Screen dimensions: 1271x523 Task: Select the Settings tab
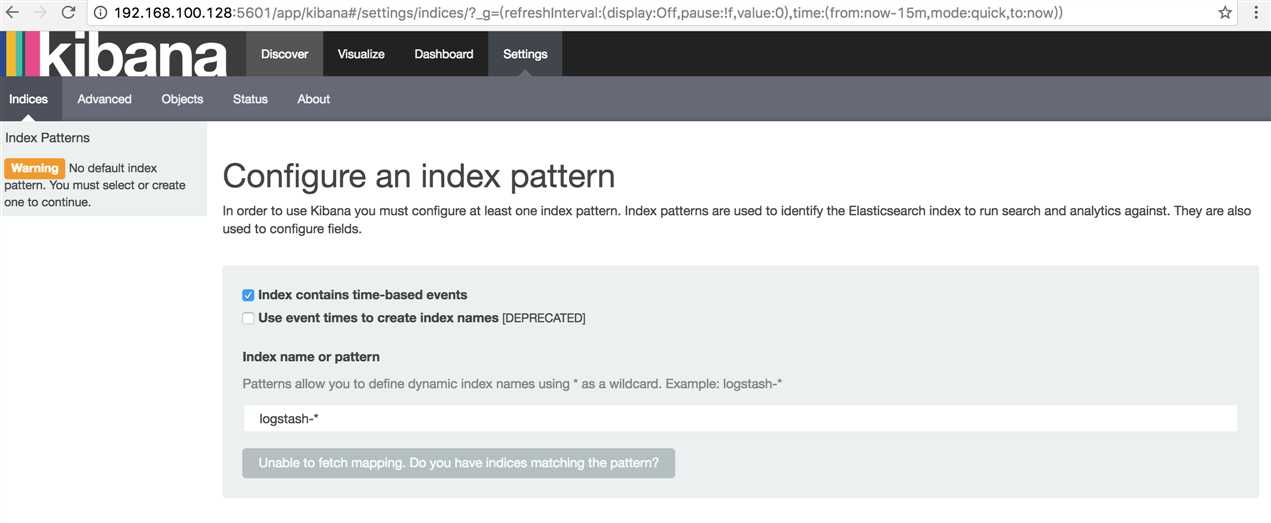(525, 54)
